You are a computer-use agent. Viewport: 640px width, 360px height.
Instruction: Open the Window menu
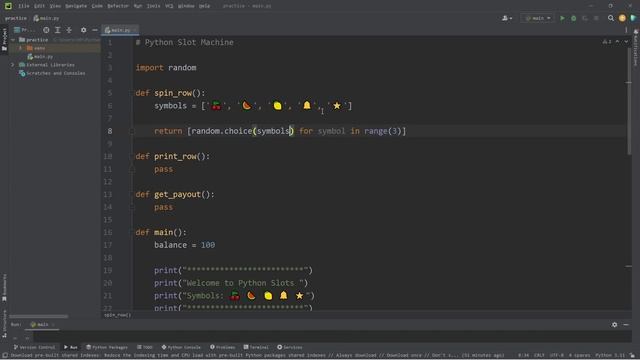pos(186,6)
